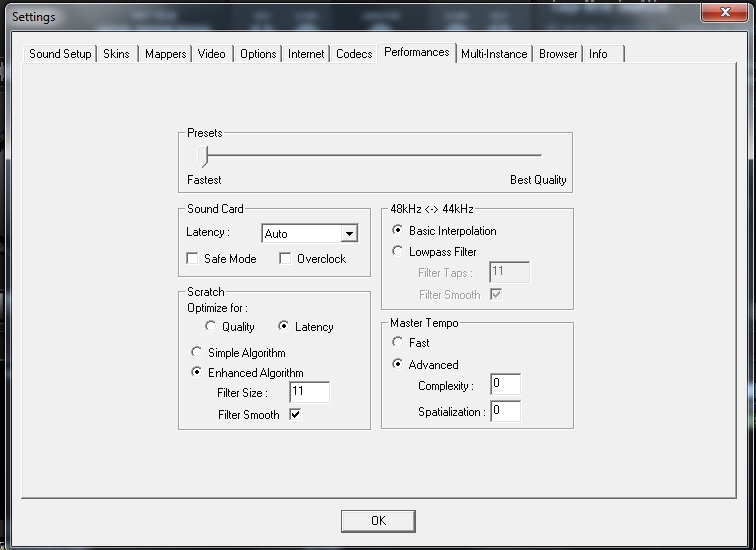Click the Best Quality preset label
The image size is (756, 550).
point(538,180)
